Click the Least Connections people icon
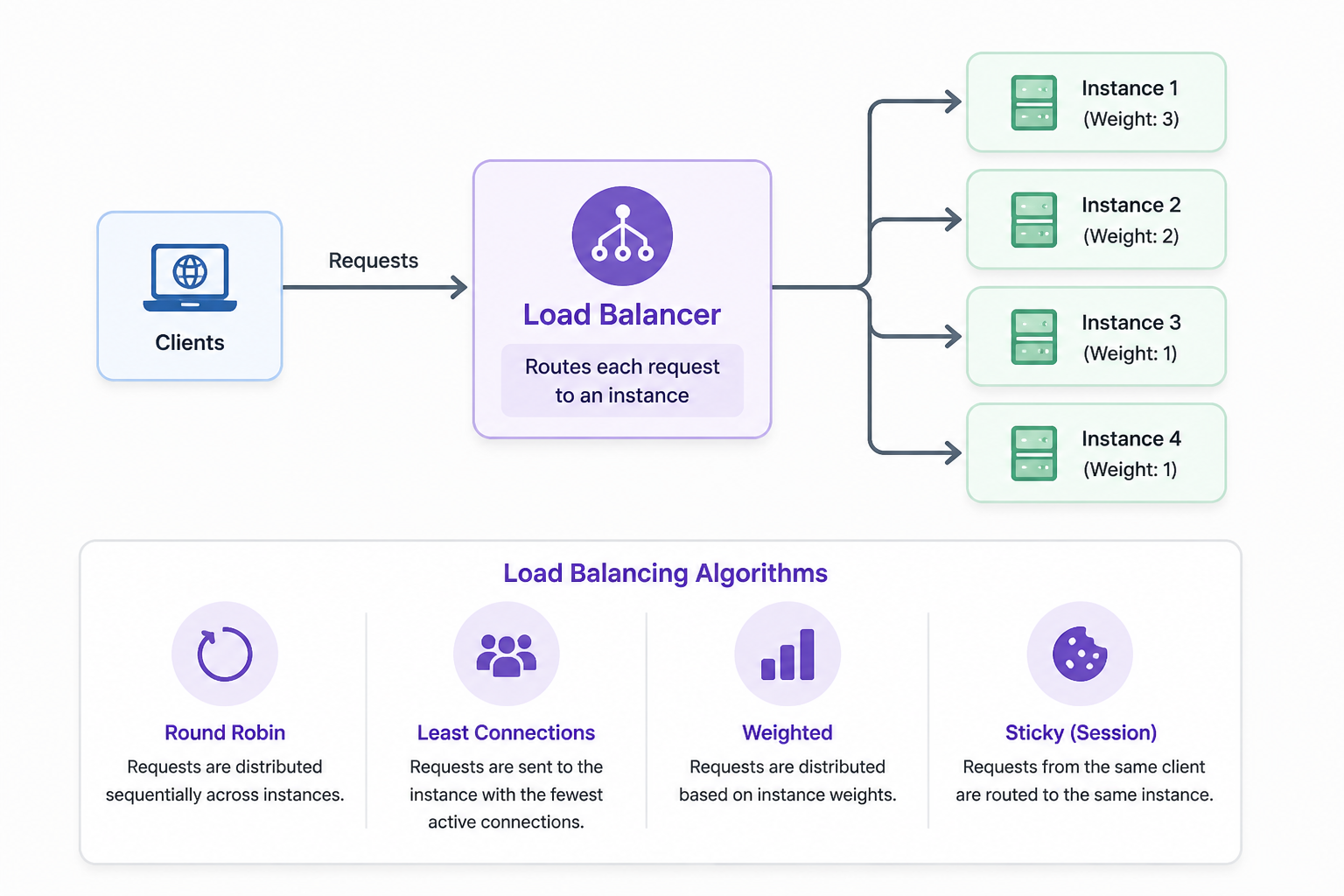Image resolution: width=1344 pixels, height=896 pixels. pyautogui.click(x=506, y=654)
